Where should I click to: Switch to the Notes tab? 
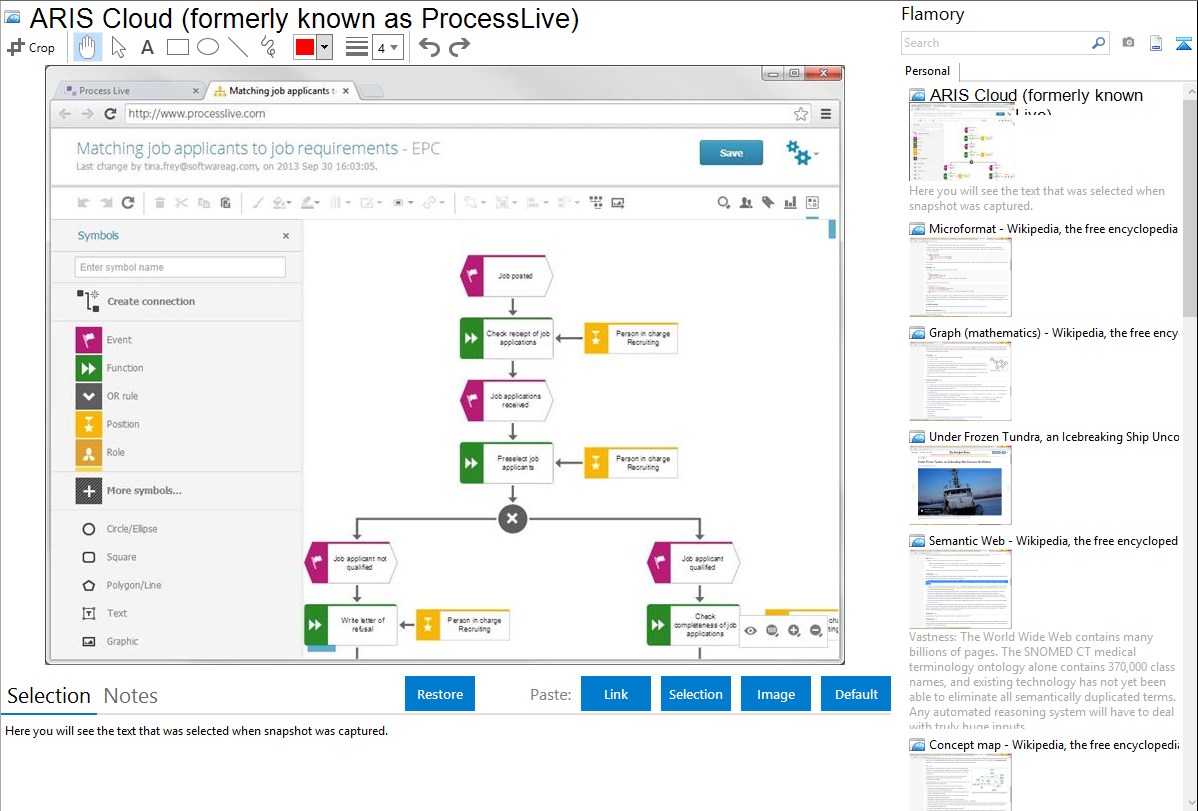point(131,696)
